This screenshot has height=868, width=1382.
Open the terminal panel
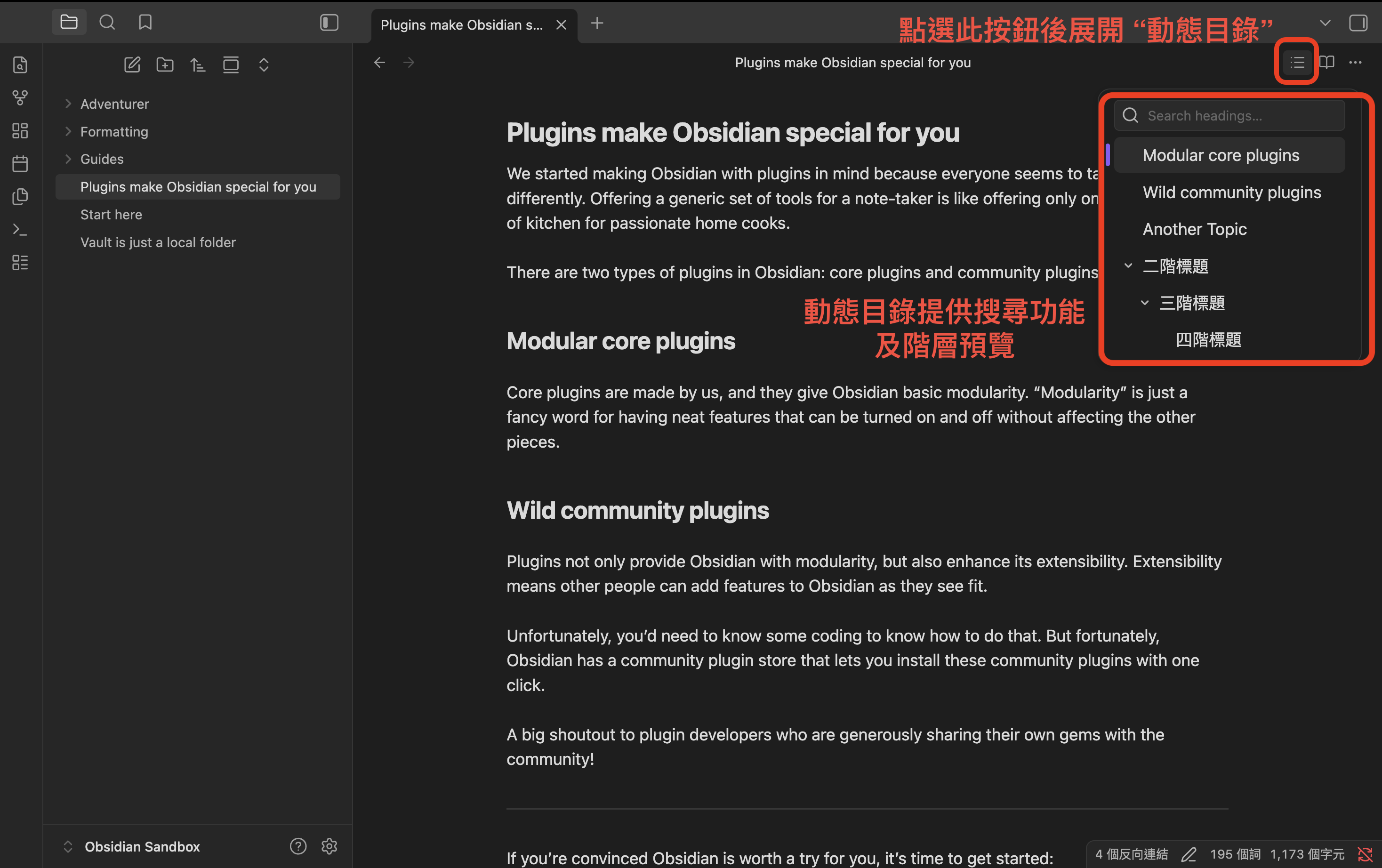tap(20, 229)
